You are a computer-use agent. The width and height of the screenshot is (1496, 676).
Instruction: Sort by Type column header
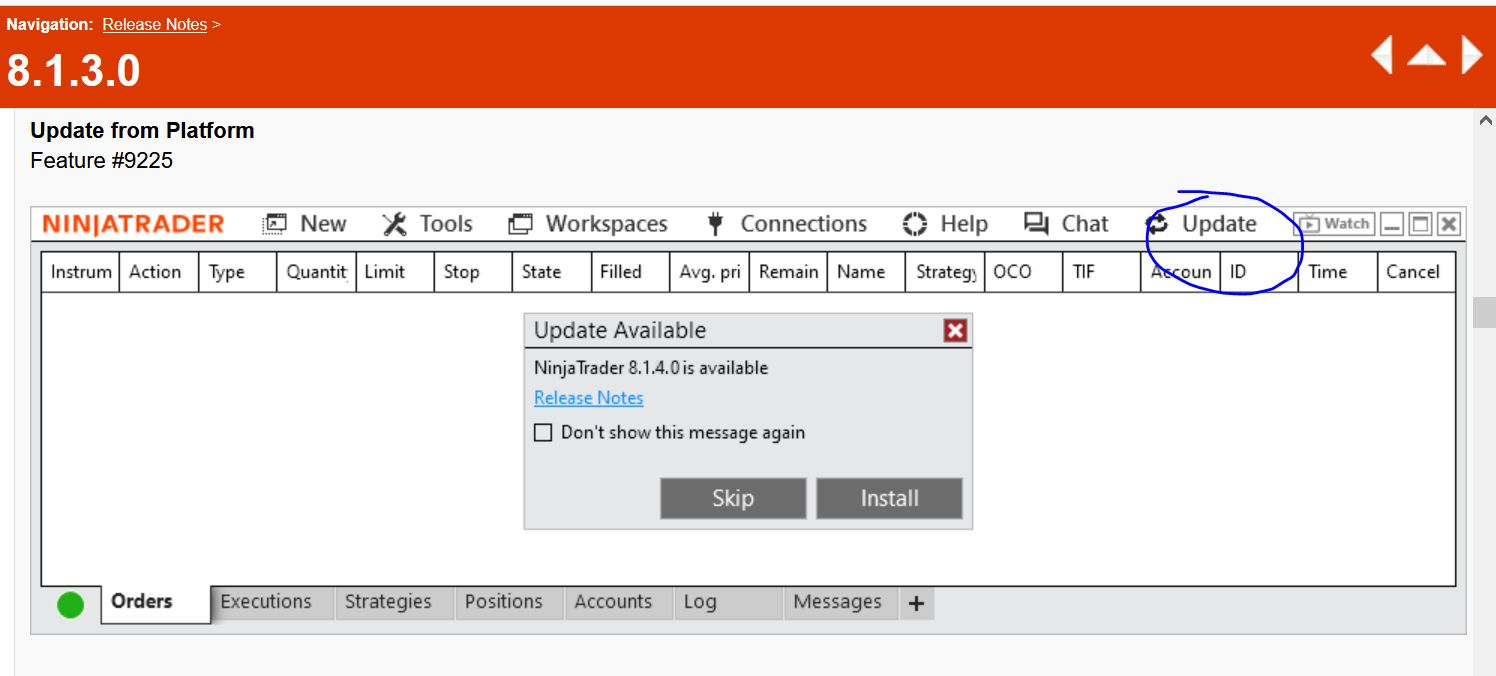237,272
